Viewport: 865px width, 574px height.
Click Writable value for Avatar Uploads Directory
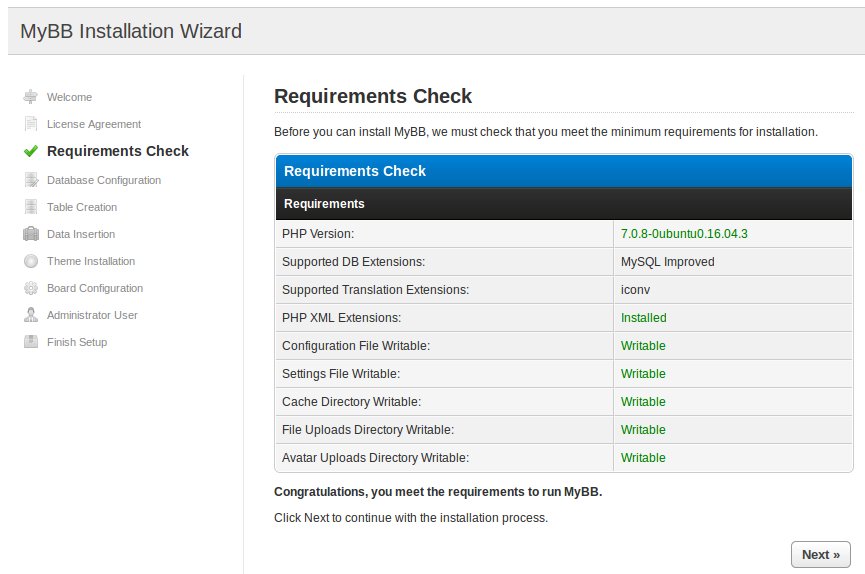tap(643, 458)
